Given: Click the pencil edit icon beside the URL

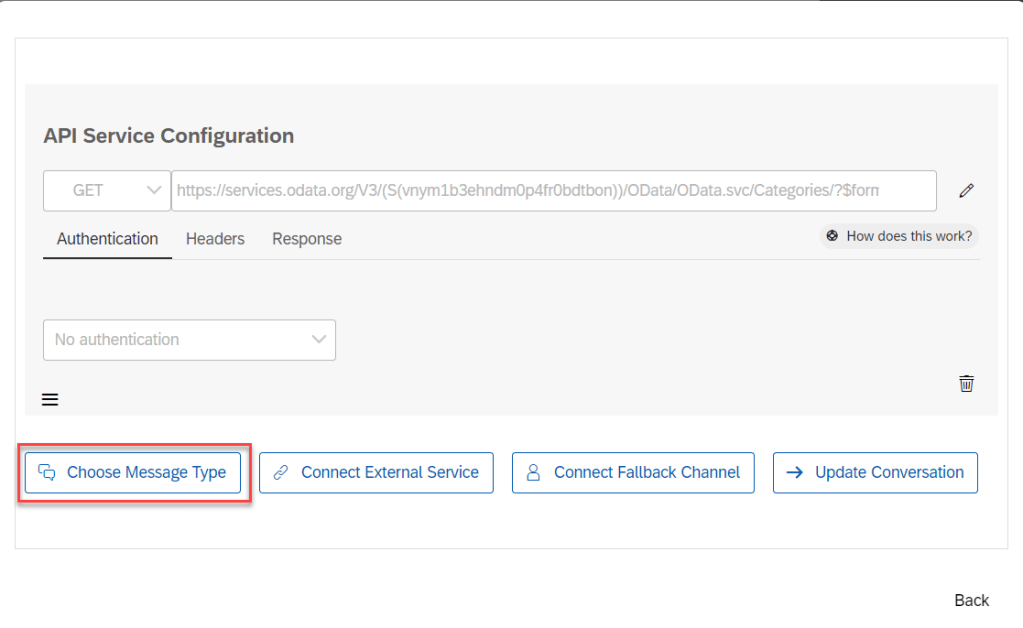Looking at the screenshot, I should (966, 191).
